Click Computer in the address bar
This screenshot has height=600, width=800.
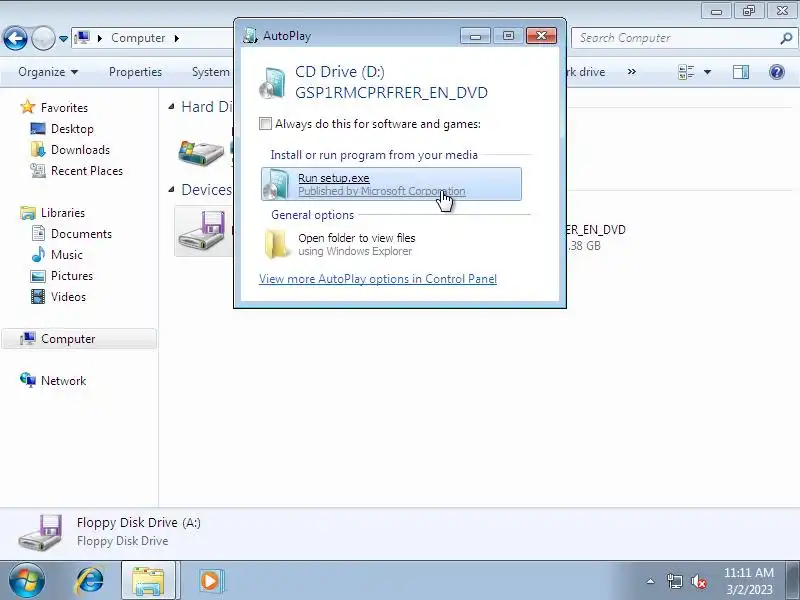(138, 38)
